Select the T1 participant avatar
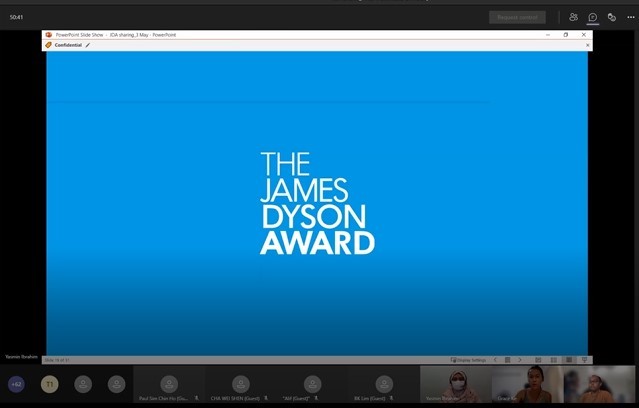 pos(50,384)
